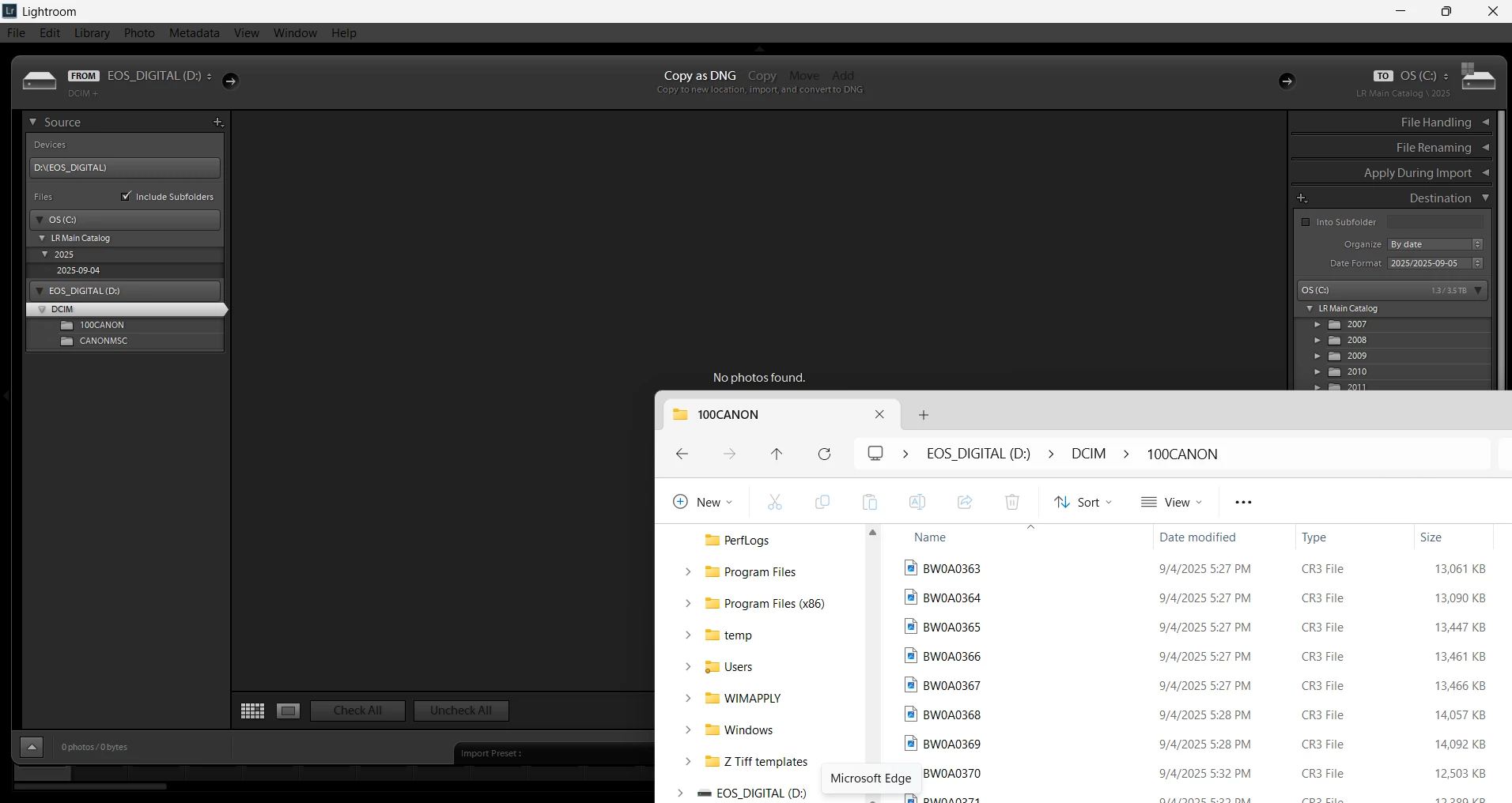Screen dimensions: 1512x803
Task: Add a new tab in File Explorer
Action: [924, 415]
